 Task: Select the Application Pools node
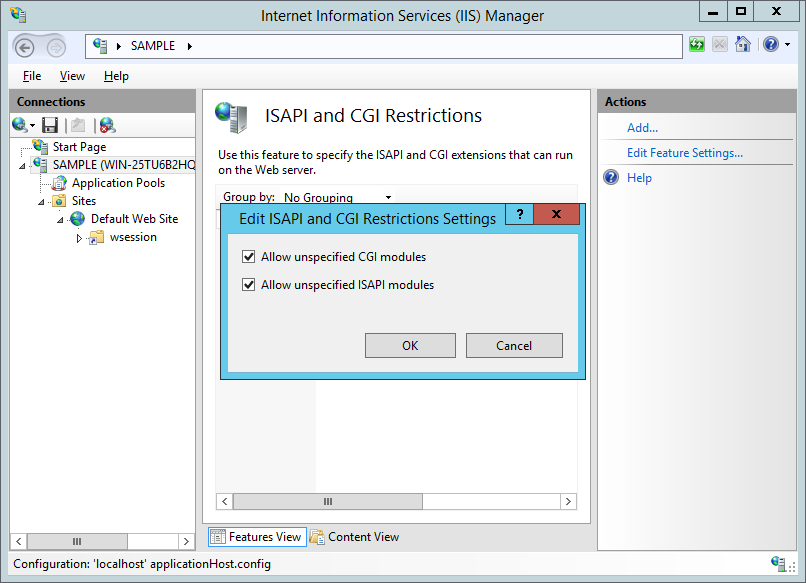point(118,183)
